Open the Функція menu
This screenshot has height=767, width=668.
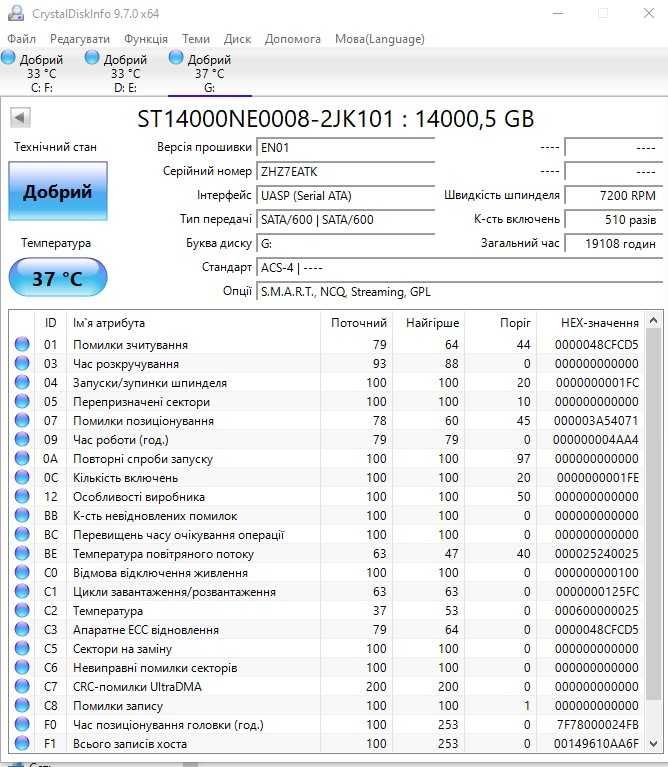coord(146,39)
